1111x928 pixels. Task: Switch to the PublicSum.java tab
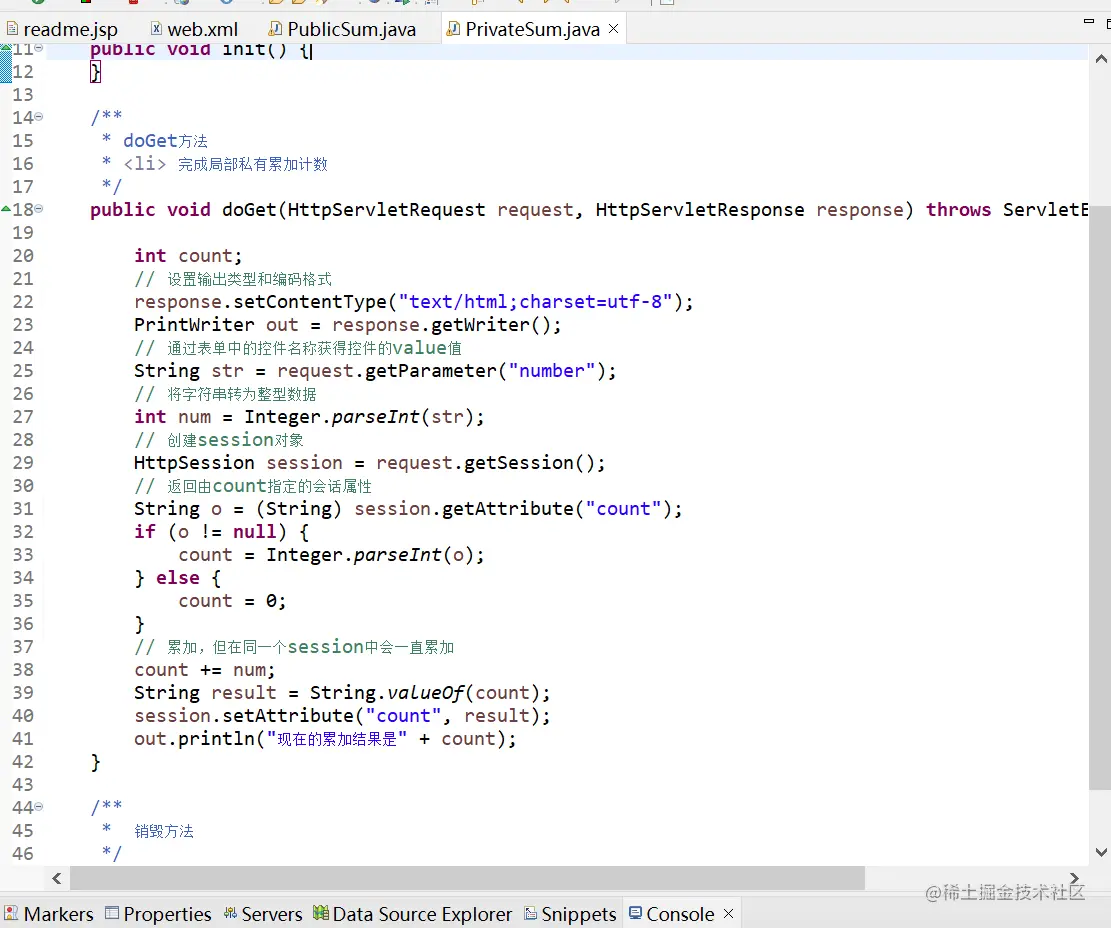[343, 29]
